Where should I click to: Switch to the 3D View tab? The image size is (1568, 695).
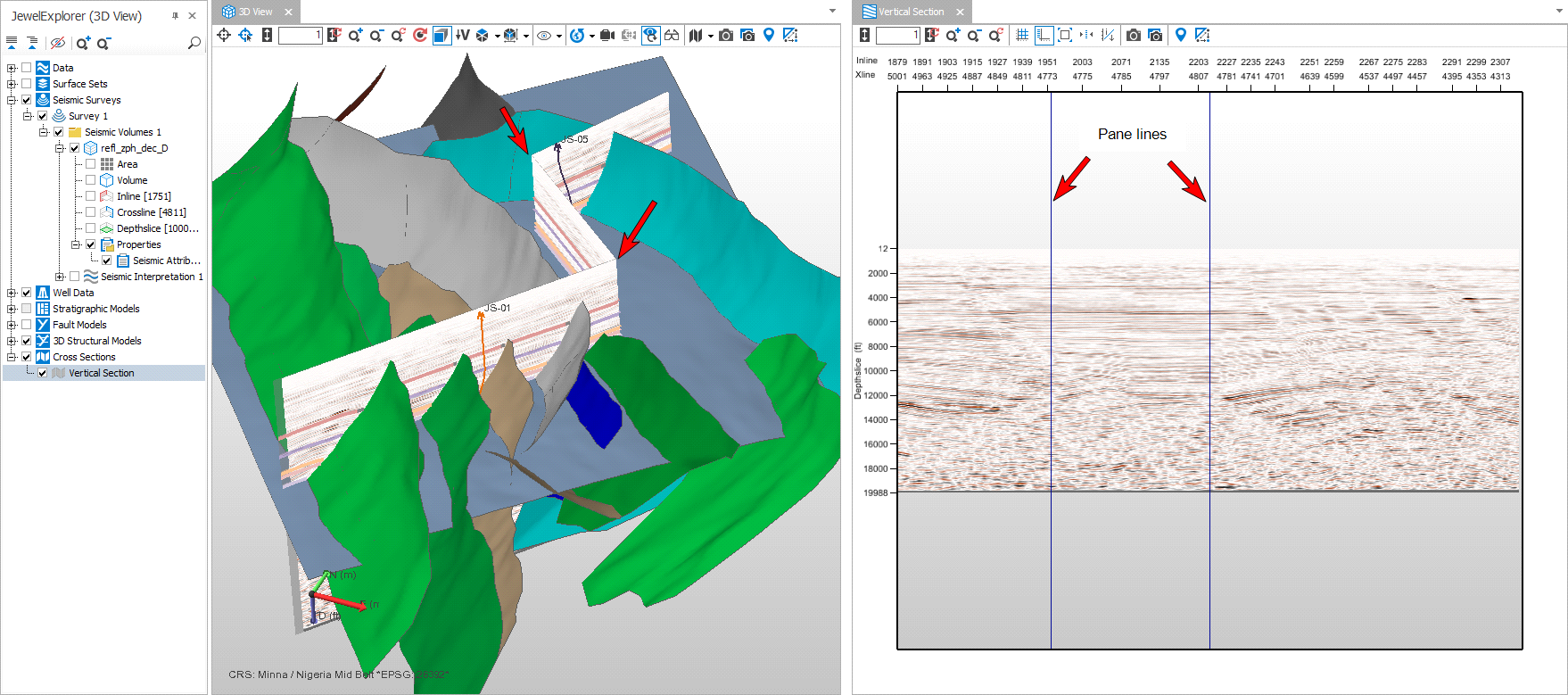tap(255, 12)
